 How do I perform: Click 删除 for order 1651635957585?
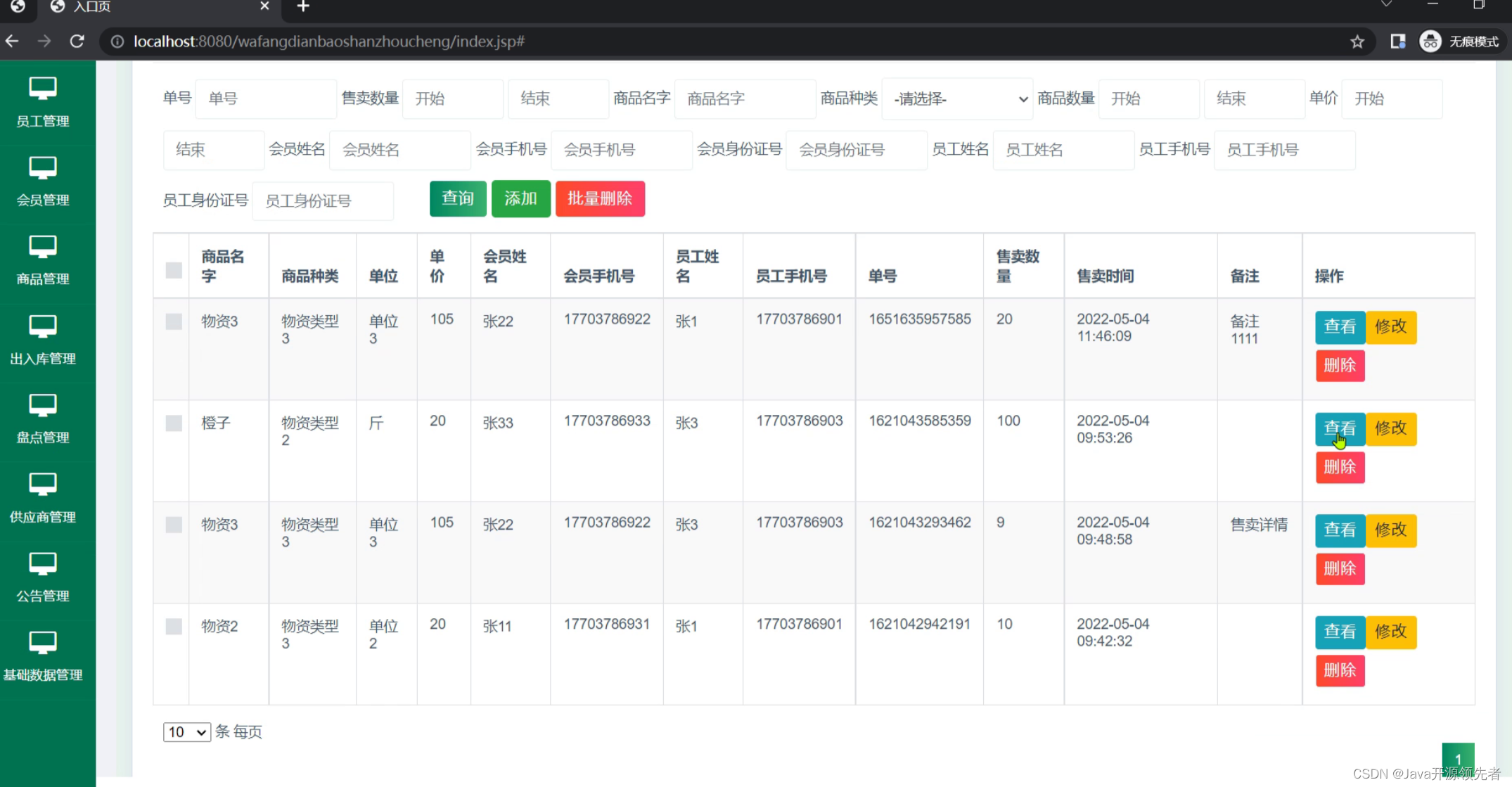1340,366
